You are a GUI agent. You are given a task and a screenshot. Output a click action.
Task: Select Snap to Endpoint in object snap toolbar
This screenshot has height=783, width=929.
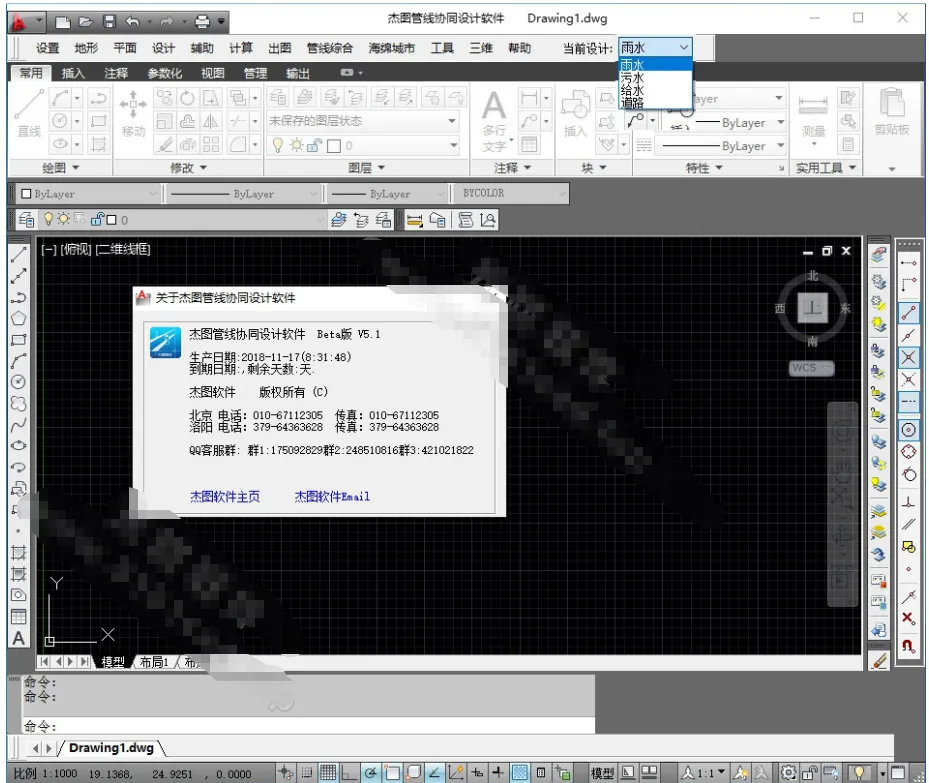tap(908, 313)
